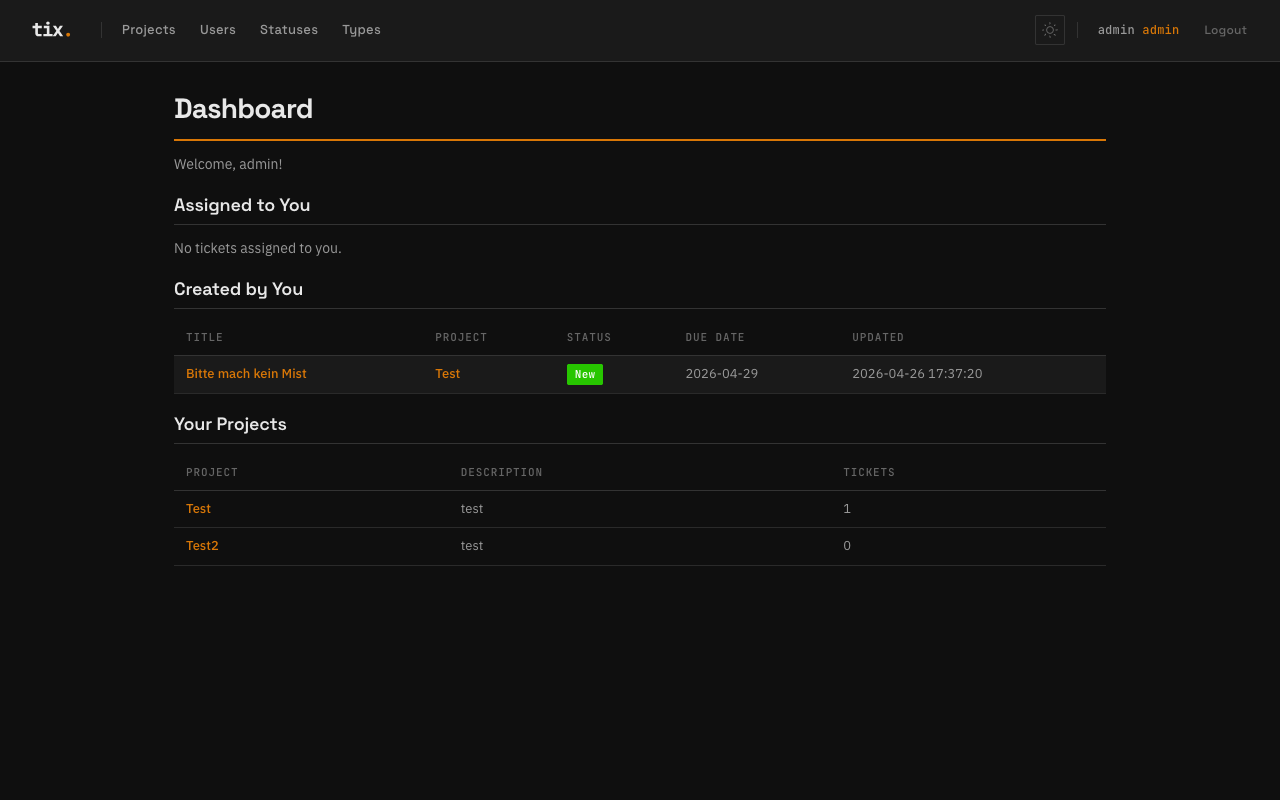Click the 'Welcome, admin!' text
Screen dimensions: 1280x800
pos(228,164)
